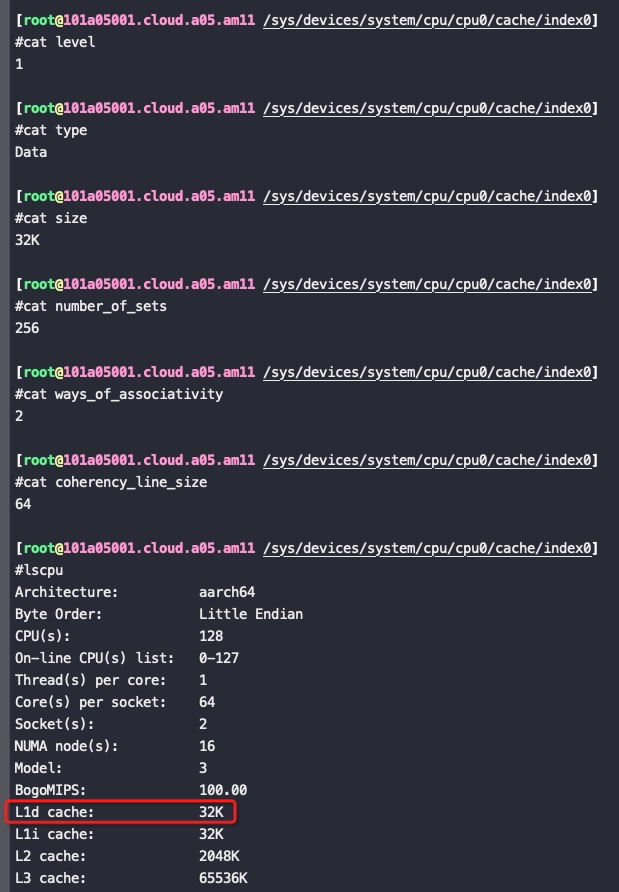Click the highlighted L1d cache 32K line
Image resolution: width=619 pixels, height=892 pixels.
point(121,812)
